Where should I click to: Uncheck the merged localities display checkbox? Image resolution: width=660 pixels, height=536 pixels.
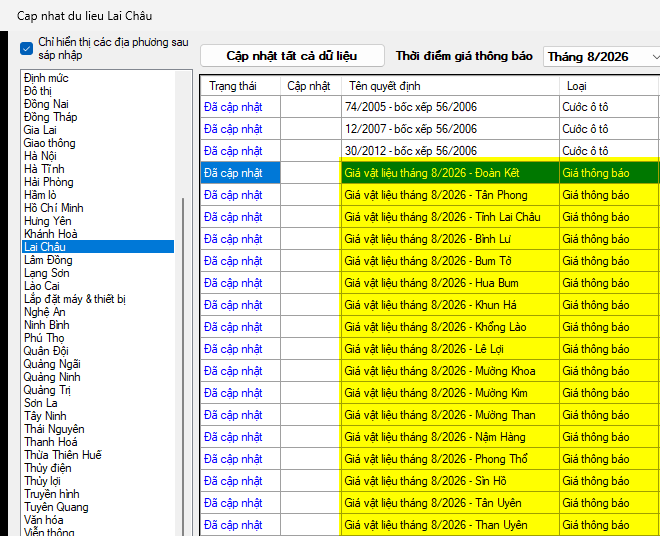[27, 48]
